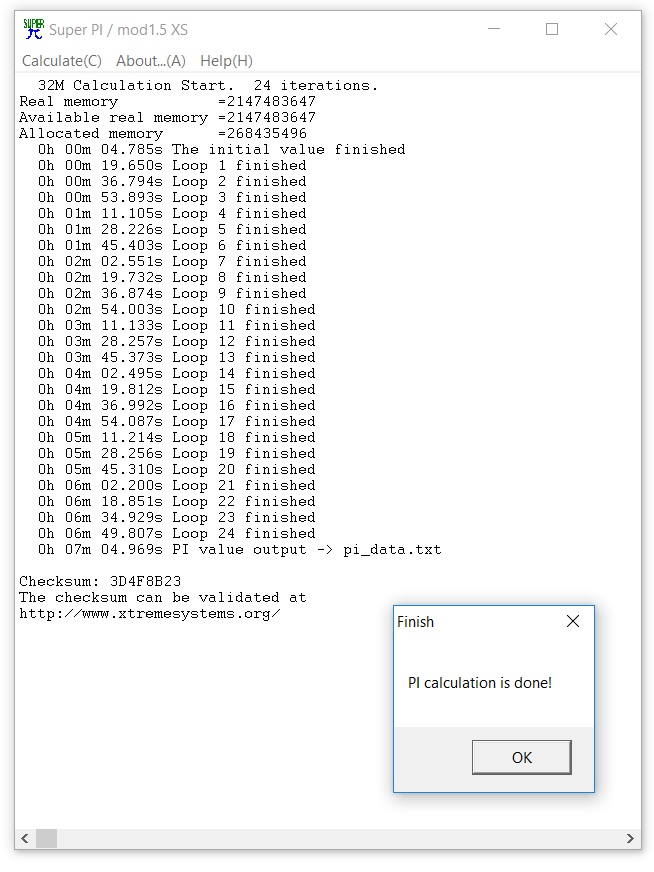Click the pi_data.txt output line
This screenshot has width=654, height=872.
pos(240,550)
